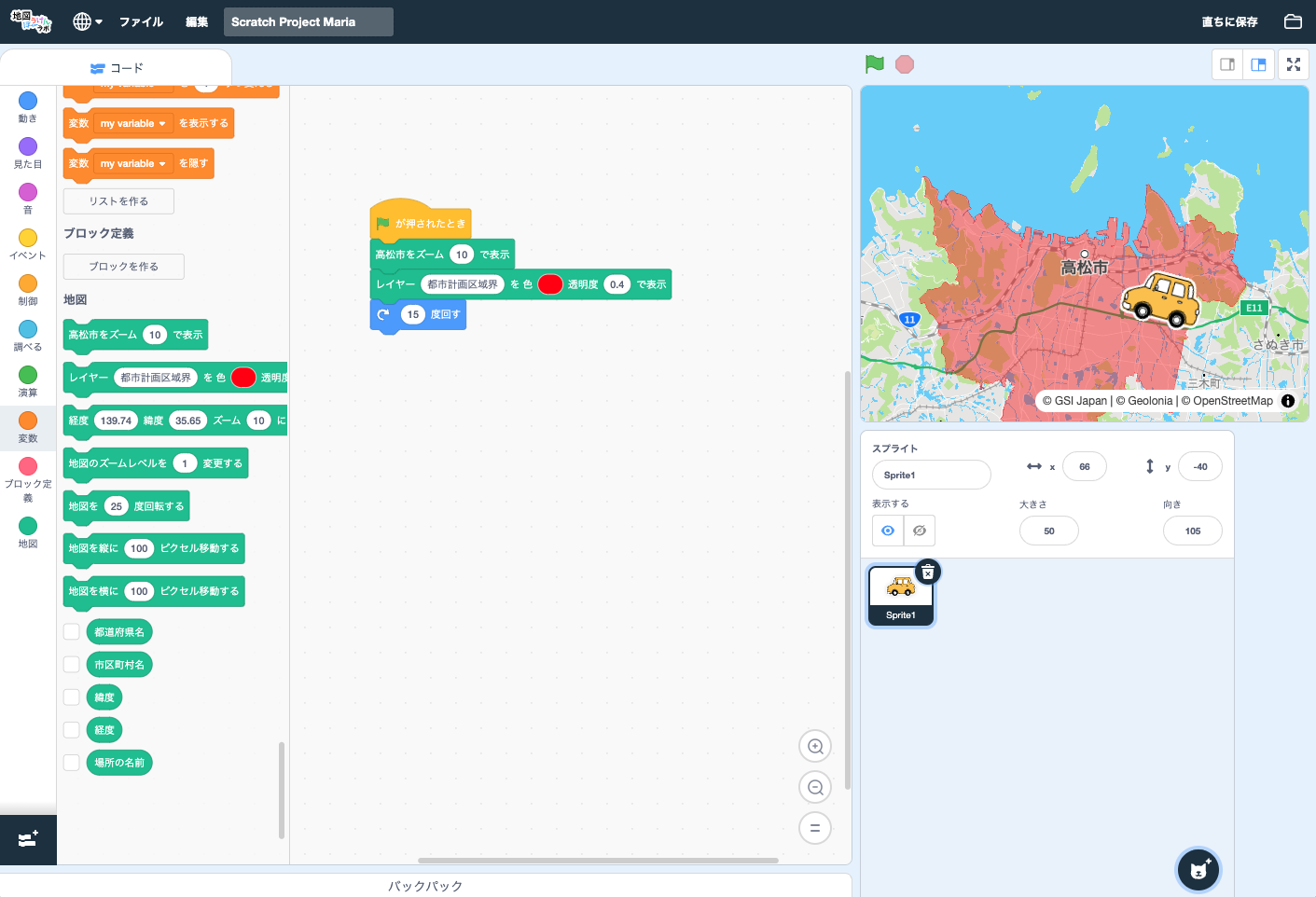The width and height of the screenshot is (1316, 897).
Task: Enter full screen stage mode
Action: tap(1294, 64)
